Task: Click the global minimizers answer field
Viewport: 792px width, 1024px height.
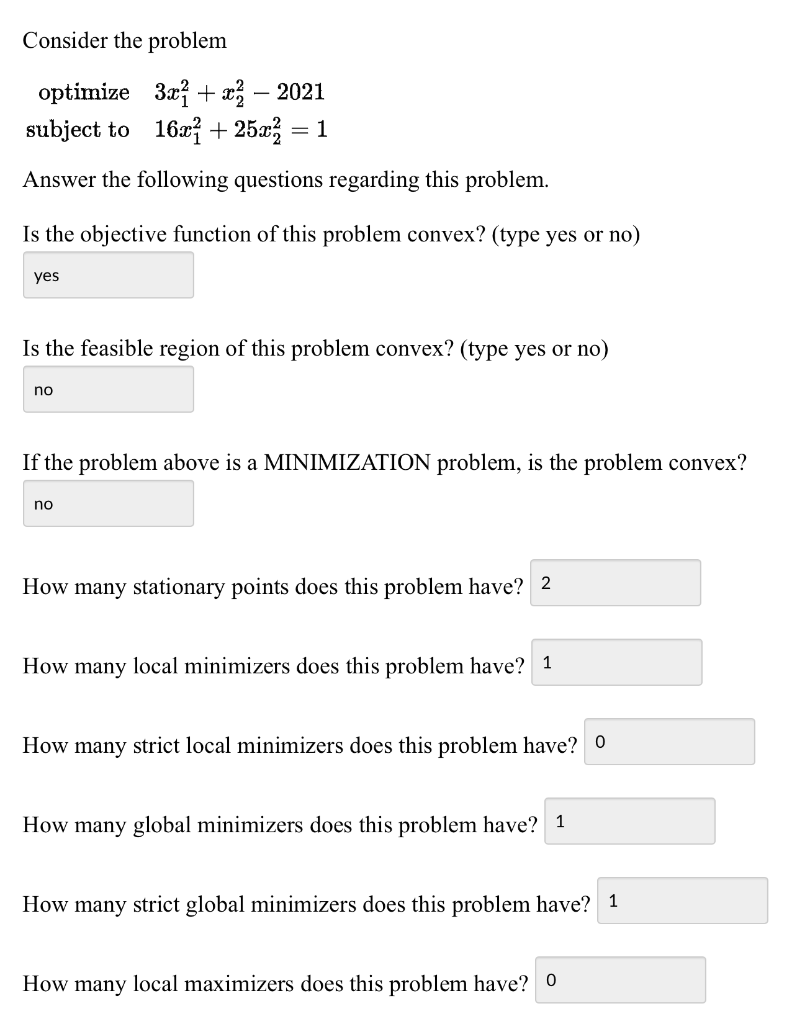Action: tap(630, 821)
